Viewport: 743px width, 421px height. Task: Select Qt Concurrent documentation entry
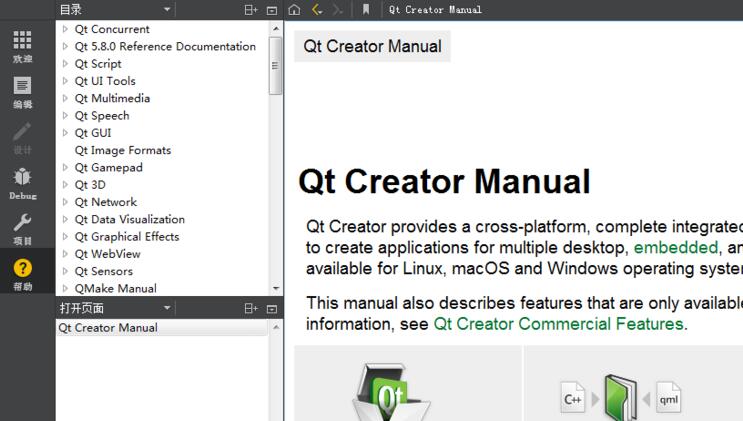tap(112, 29)
